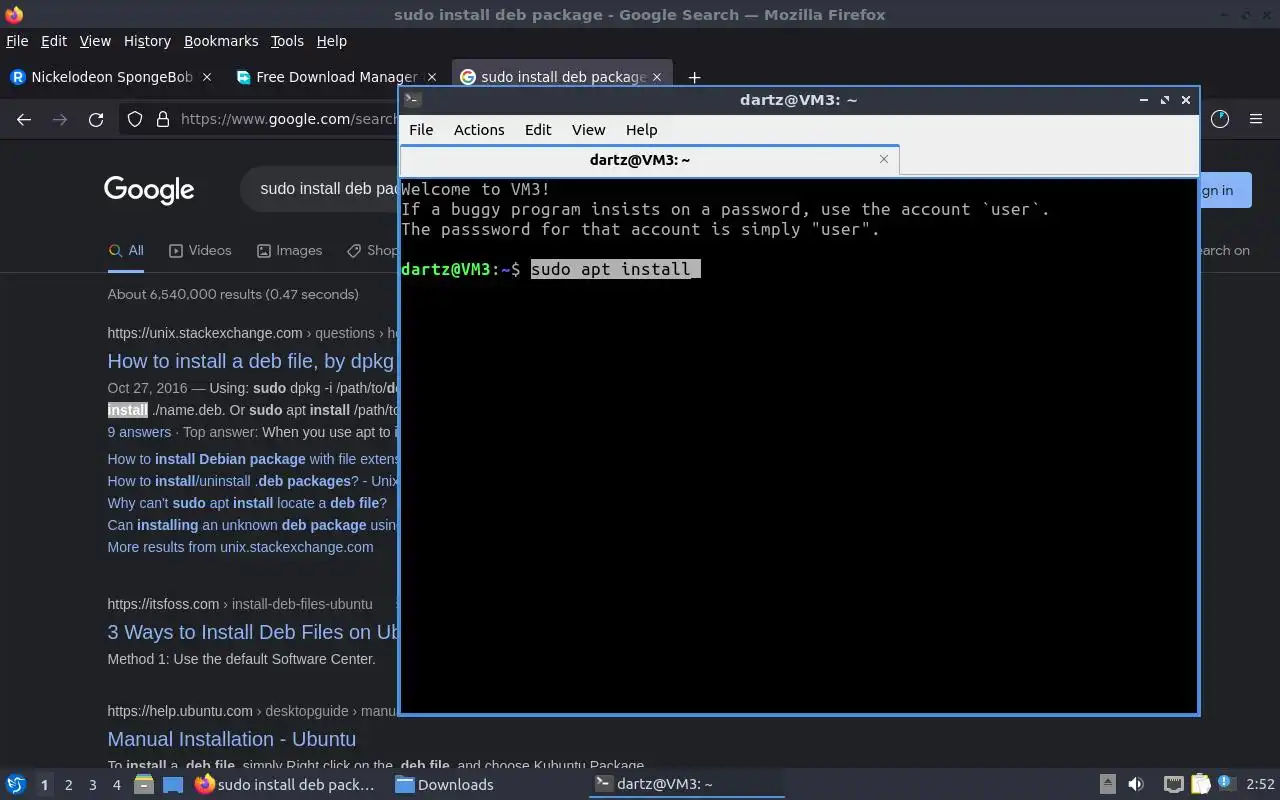
Task: Open '3 Ways to Install Deb Files' result
Action: [253, 632]
